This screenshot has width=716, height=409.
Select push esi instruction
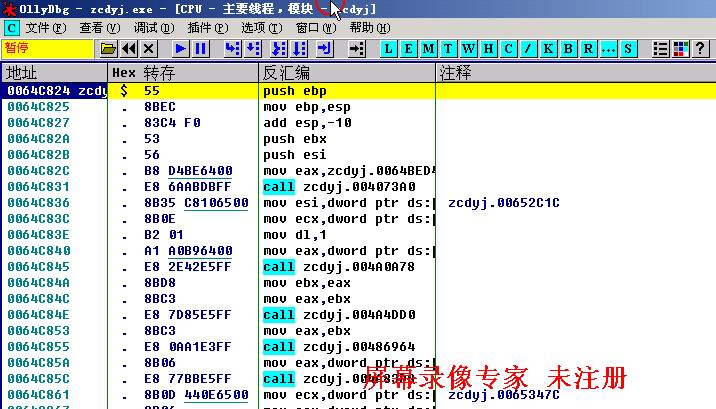point(295,155)
